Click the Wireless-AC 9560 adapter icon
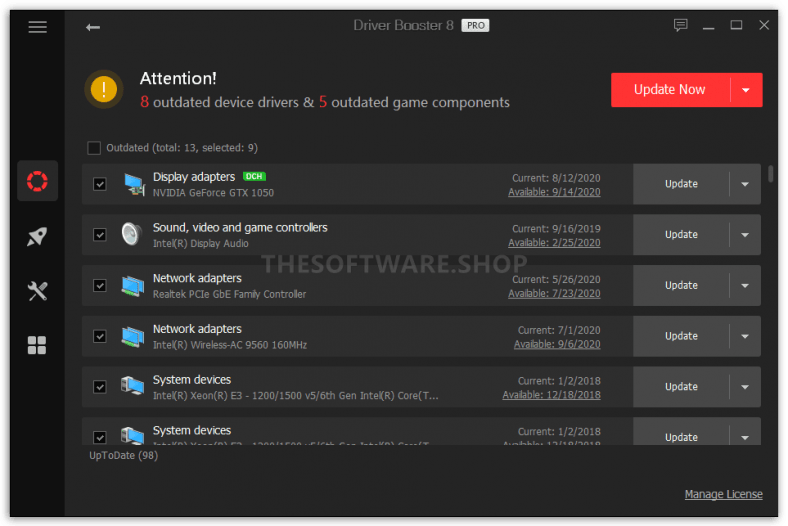788x526 pixels. (x=133, y=337)
